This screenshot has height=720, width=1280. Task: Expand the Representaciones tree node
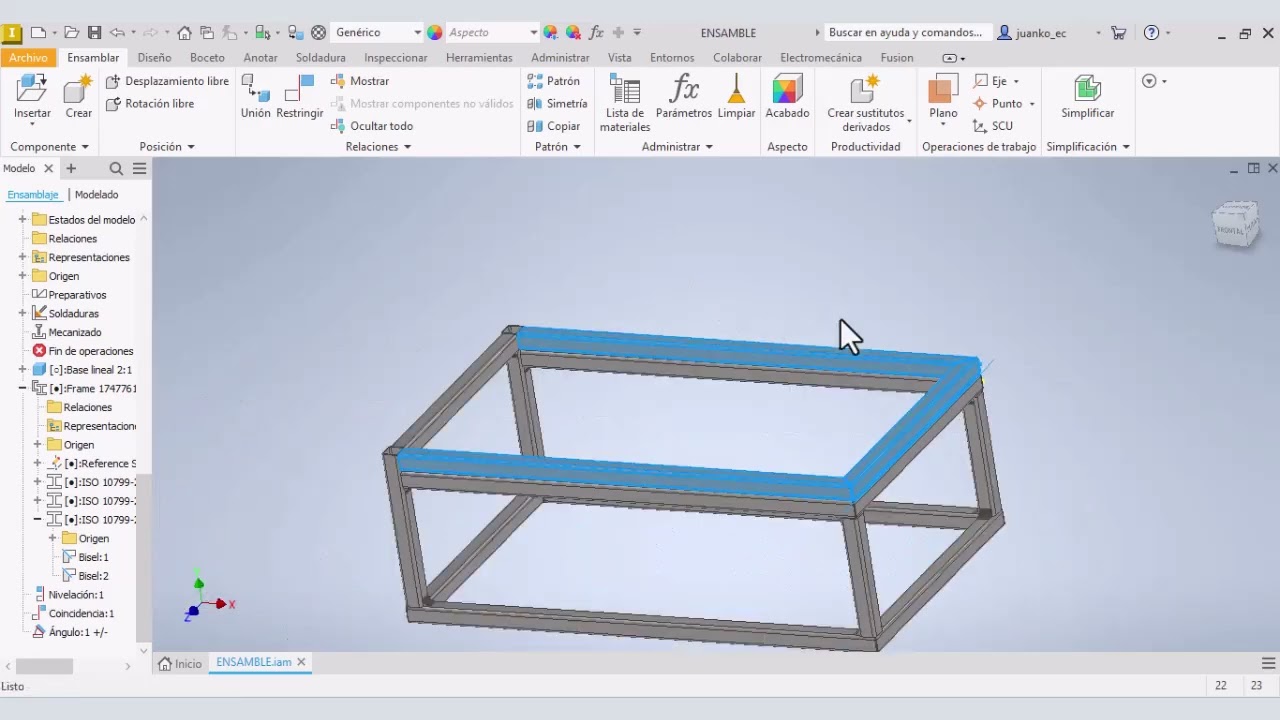point(22,257)
